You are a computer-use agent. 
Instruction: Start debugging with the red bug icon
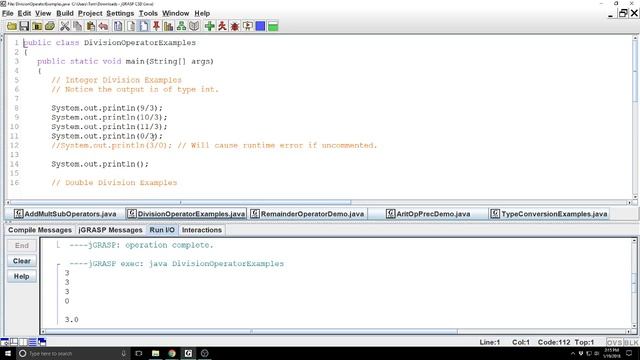click(x=235, y=27)
